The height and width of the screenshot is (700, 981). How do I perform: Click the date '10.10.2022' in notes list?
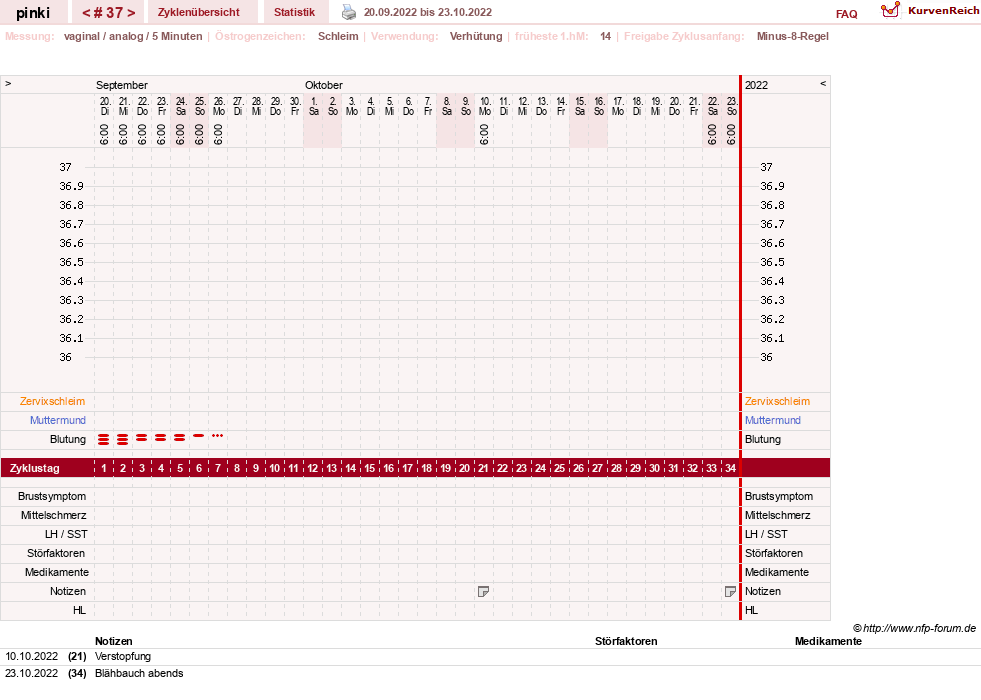coord(32,656)
